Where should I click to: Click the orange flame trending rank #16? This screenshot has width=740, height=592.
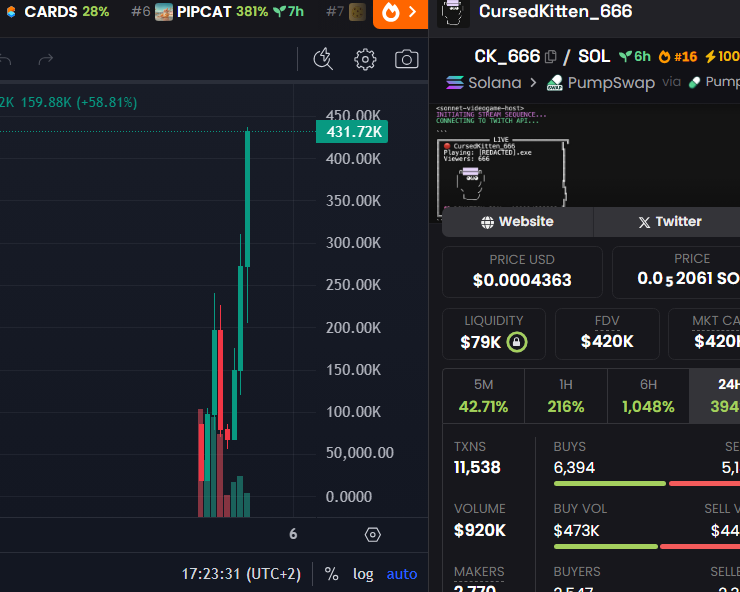tap(678, 57)
